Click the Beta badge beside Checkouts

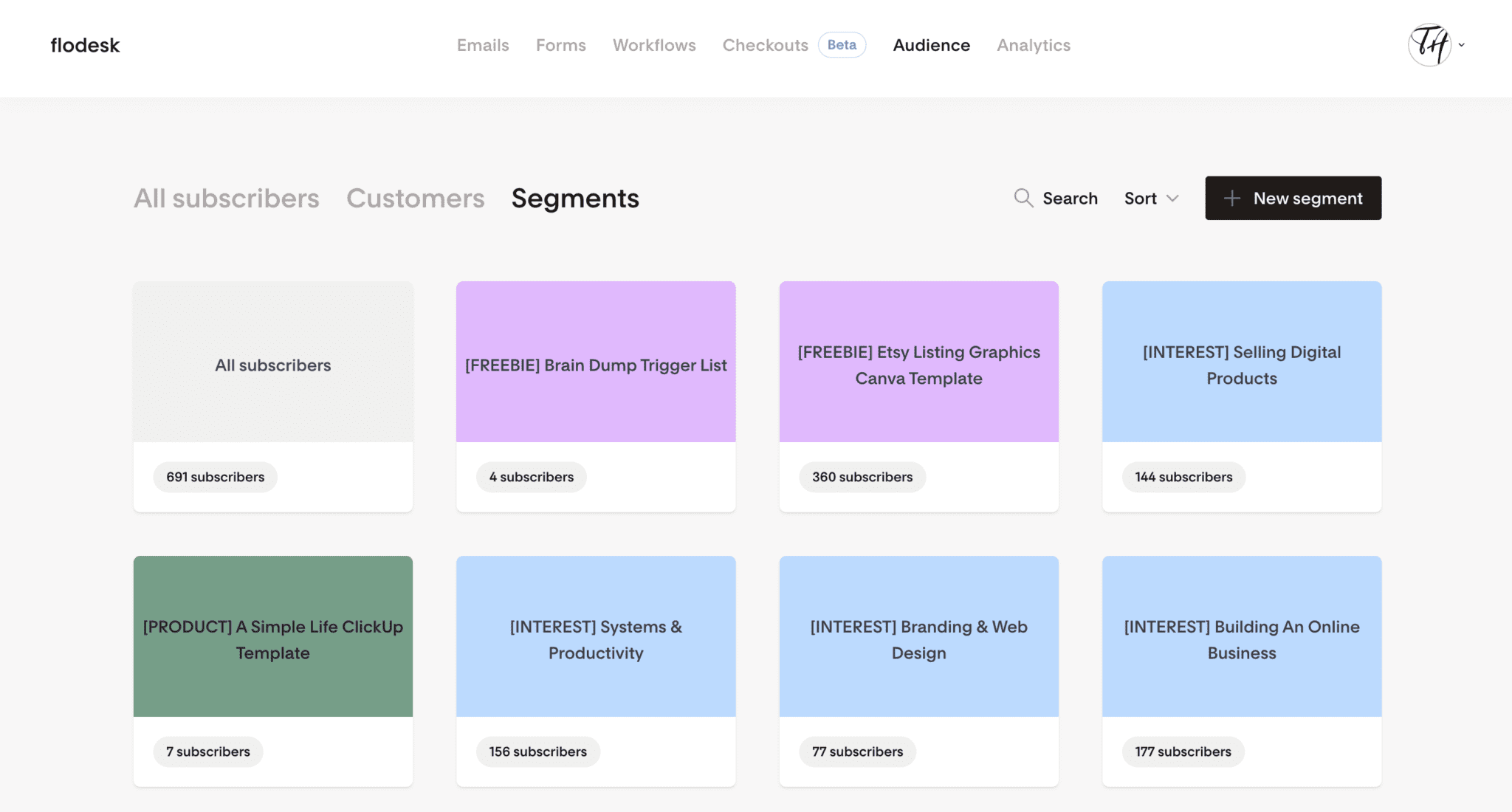tap(842, 45)
